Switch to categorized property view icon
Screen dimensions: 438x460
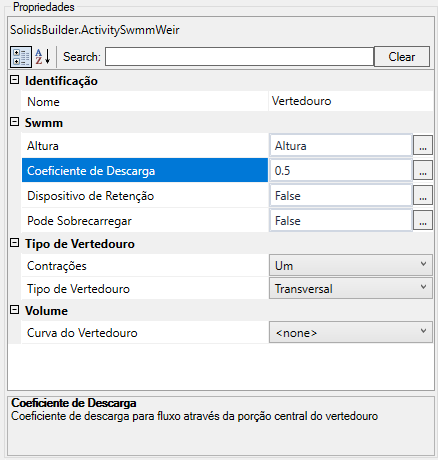21,57
